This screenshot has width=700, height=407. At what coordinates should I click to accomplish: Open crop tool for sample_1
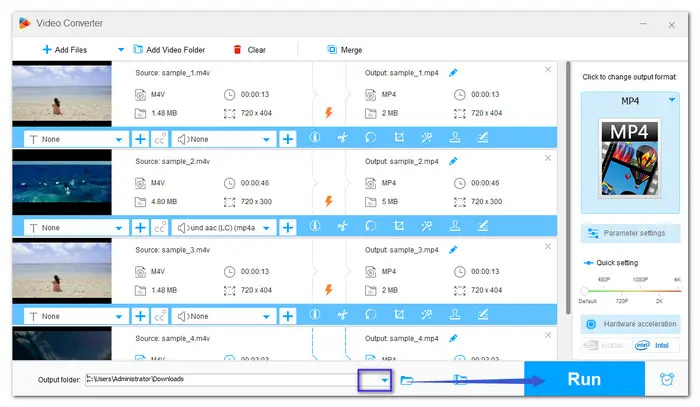click(x=399, y=137)
